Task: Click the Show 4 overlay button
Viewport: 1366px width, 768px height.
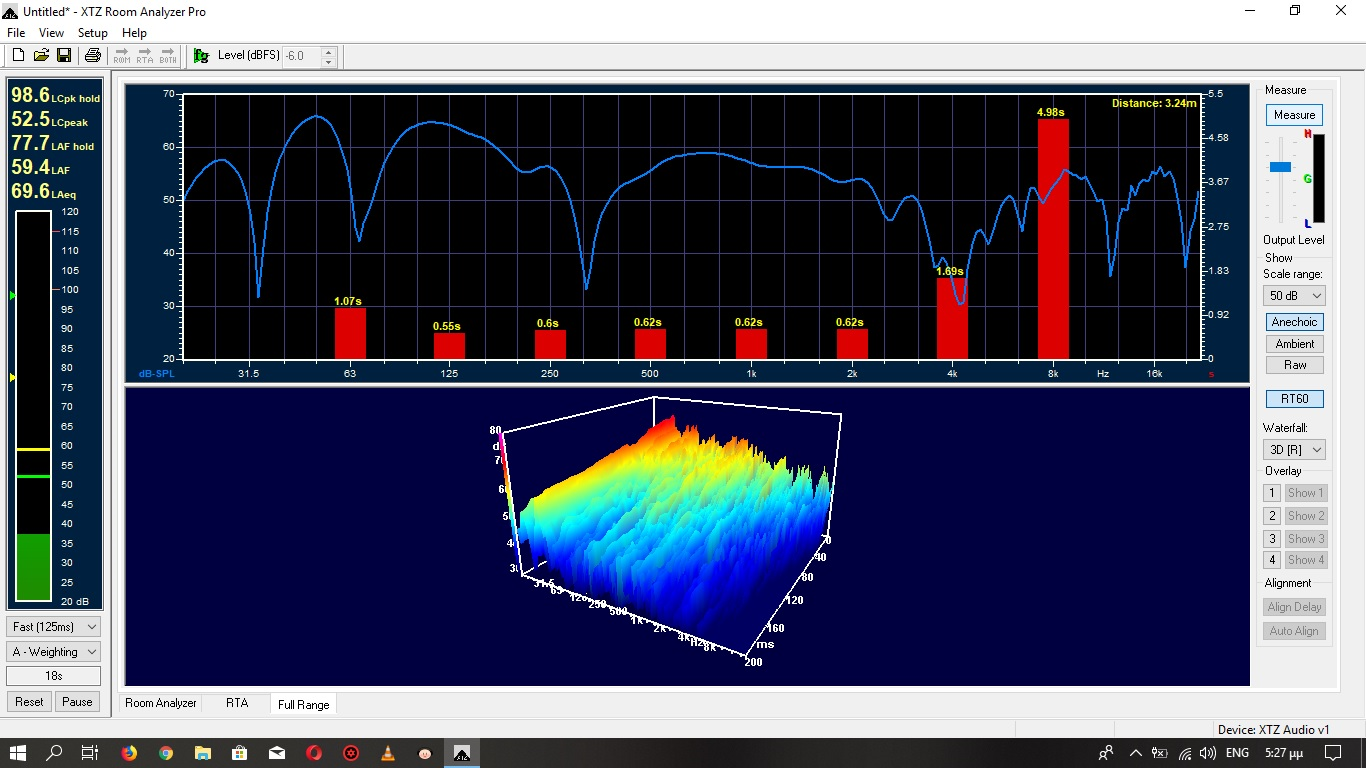Action: pyautogui.click(x=1305, y=560)
